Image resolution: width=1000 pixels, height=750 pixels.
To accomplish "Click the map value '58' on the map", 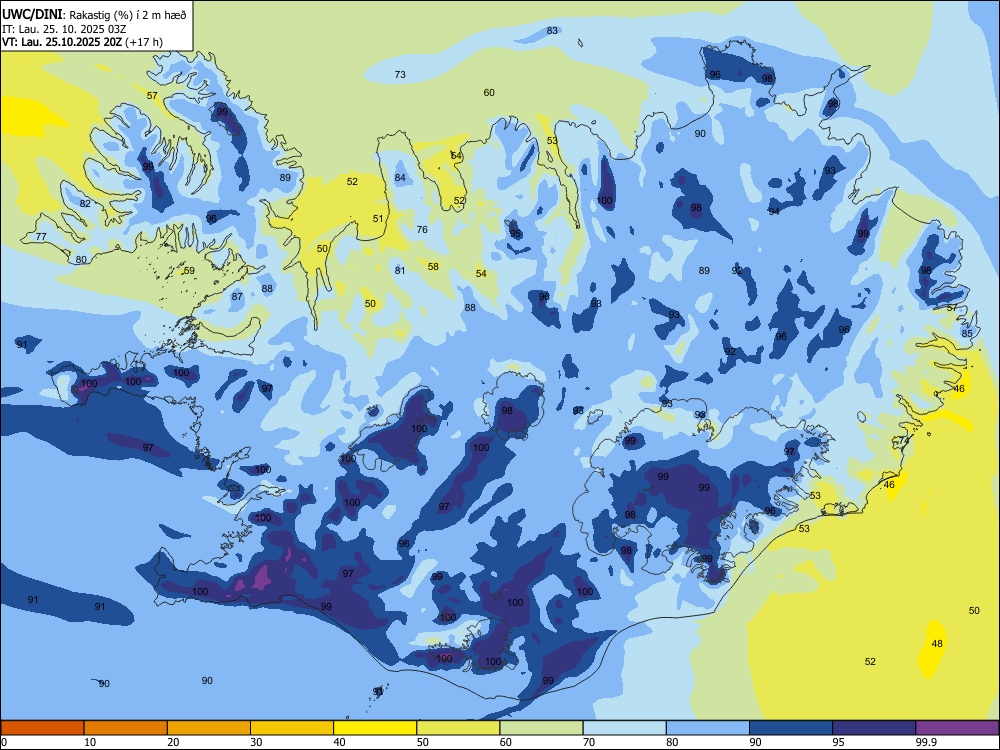I will 433,267.
